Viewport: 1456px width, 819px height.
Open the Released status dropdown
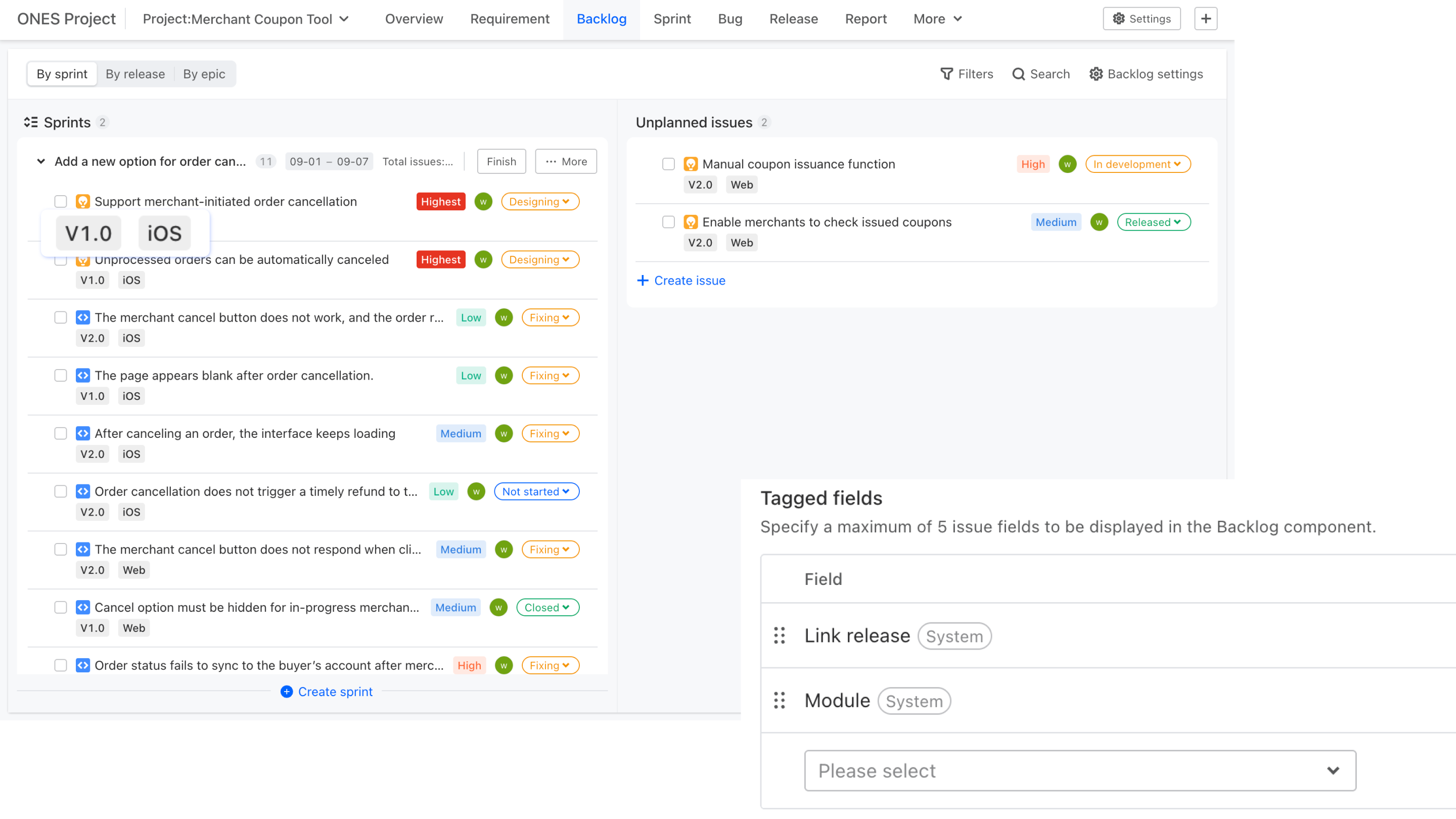tap(1153, 222)
